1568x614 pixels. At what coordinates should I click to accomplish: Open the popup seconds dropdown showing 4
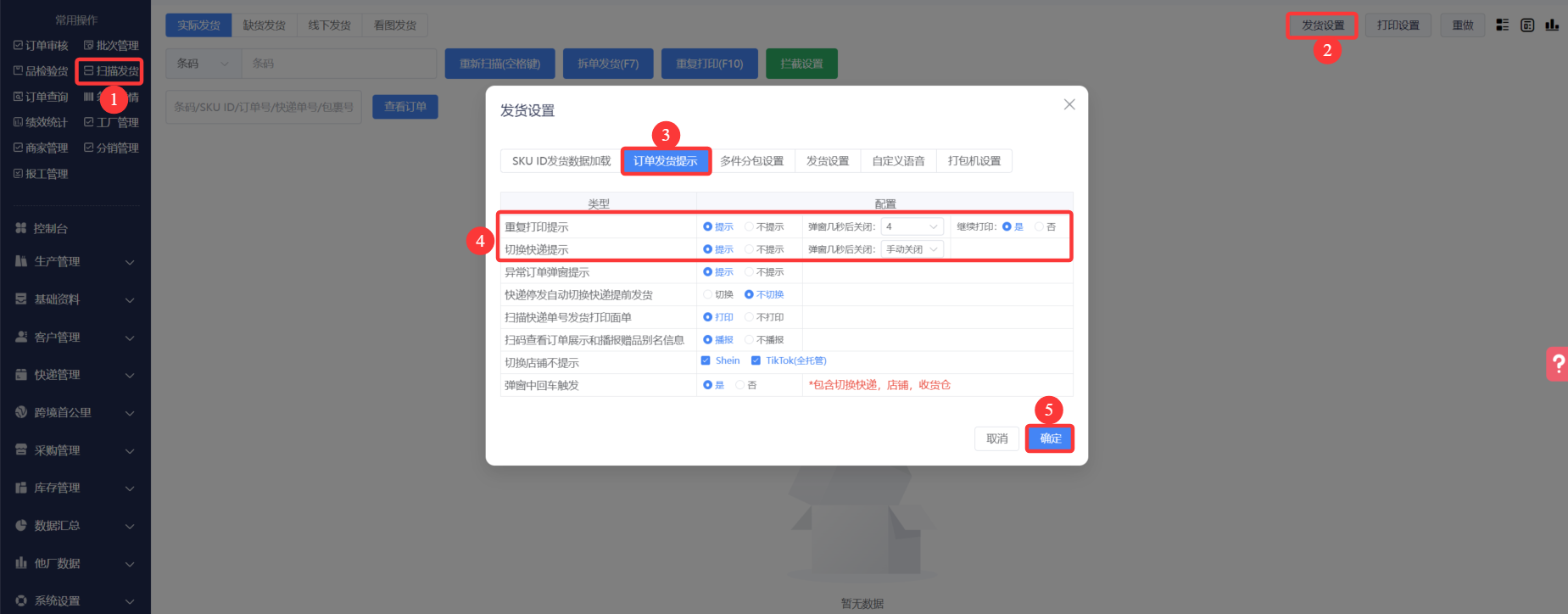tap(912, 226)
